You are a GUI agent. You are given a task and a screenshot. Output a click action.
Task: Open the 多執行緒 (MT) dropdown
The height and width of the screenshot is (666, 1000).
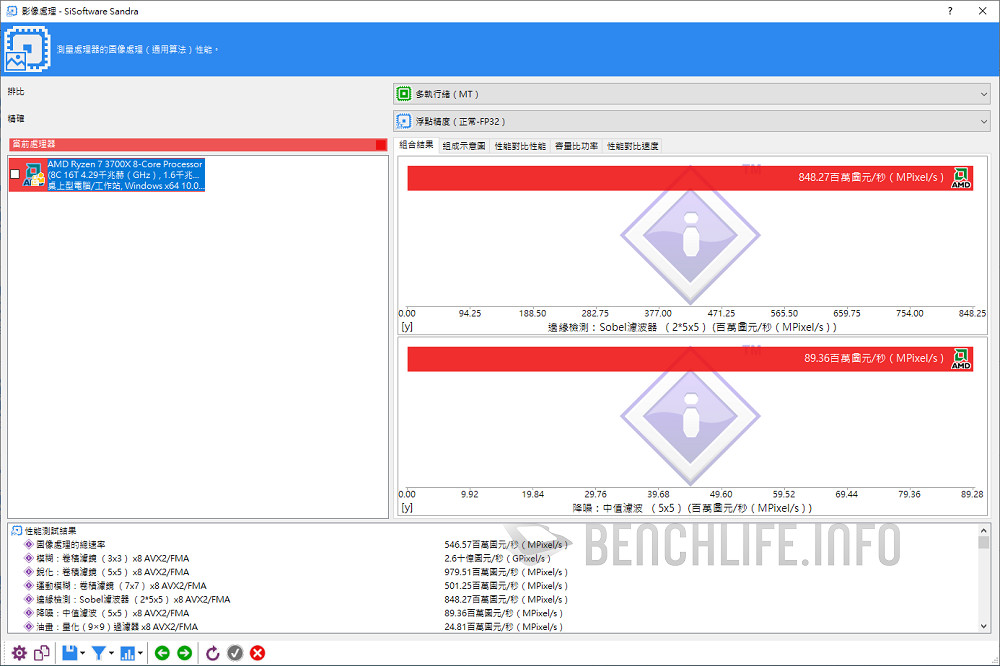691,94
